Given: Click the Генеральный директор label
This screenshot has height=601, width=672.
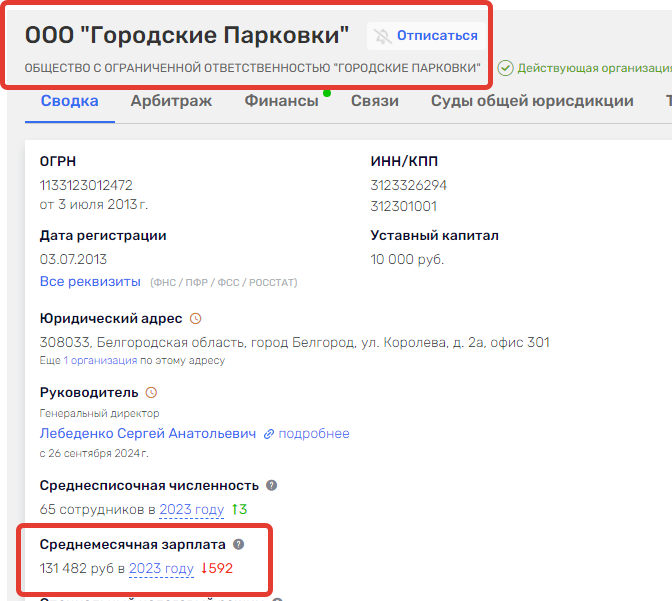Looking at the screenshot, I should tap(99, 414).
